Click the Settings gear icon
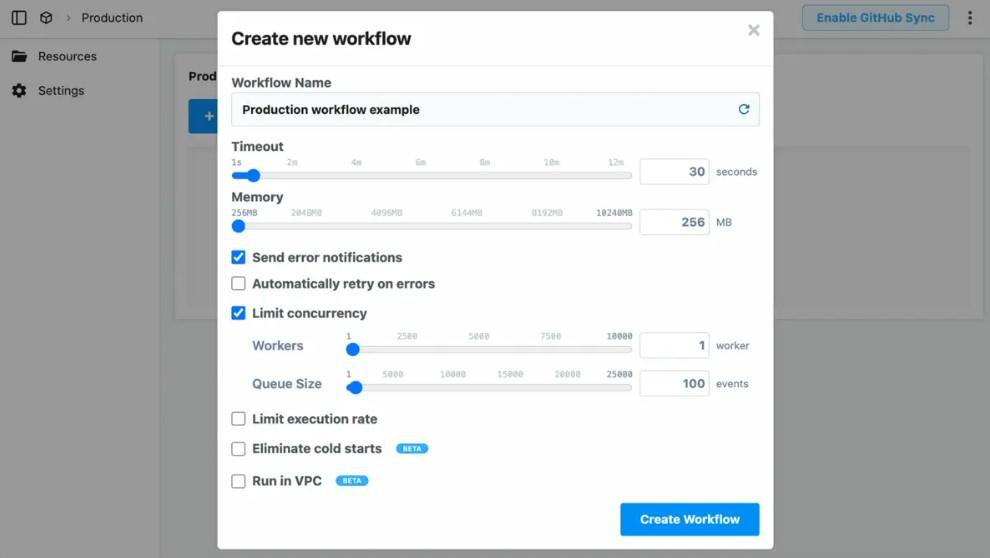Viewport: 990px width, 558px height. (x=19, y=91)
